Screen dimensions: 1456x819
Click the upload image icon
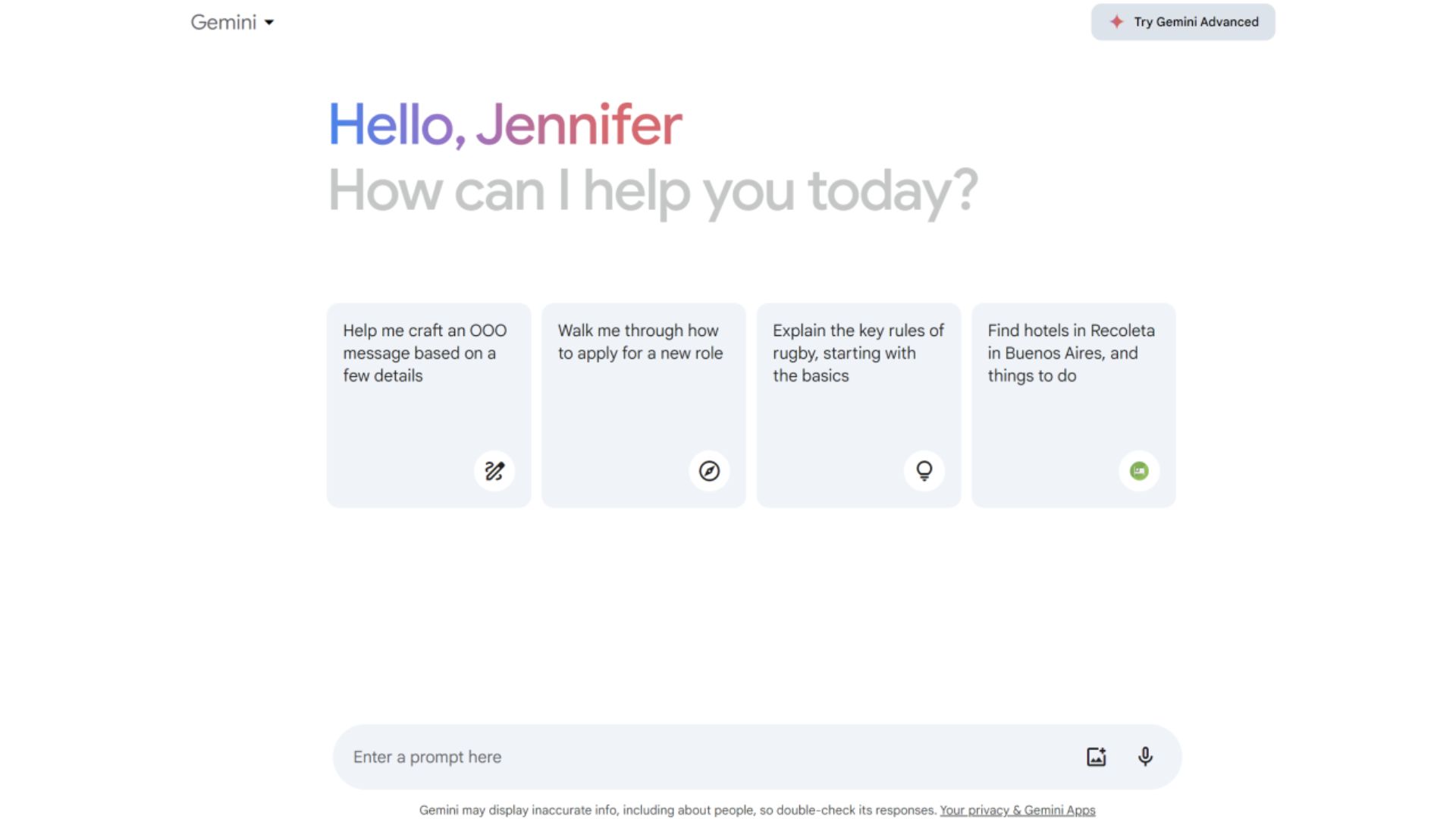click(1096, 756)
